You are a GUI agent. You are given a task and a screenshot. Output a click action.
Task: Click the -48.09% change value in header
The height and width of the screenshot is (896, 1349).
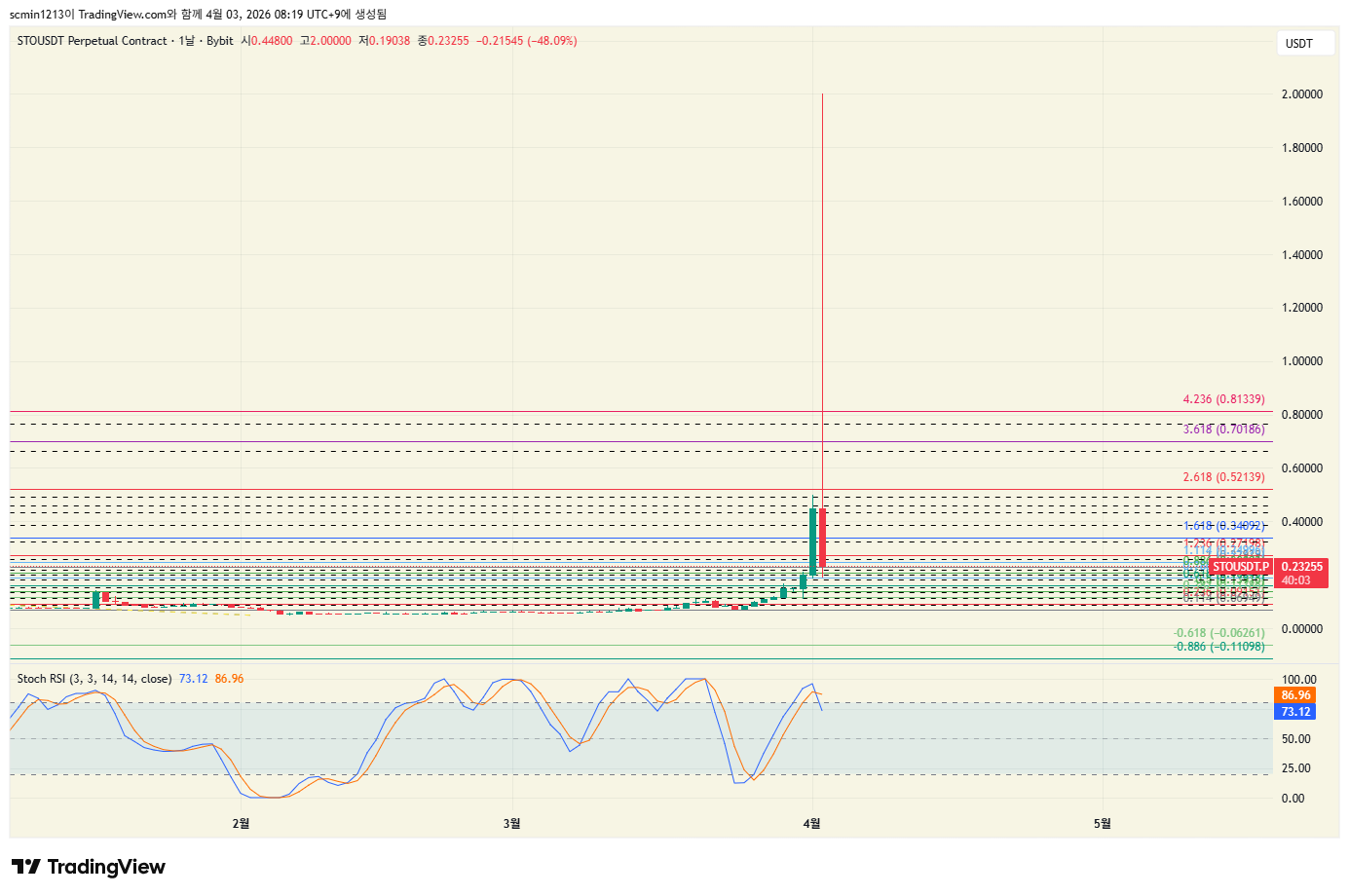coord(552,41)
